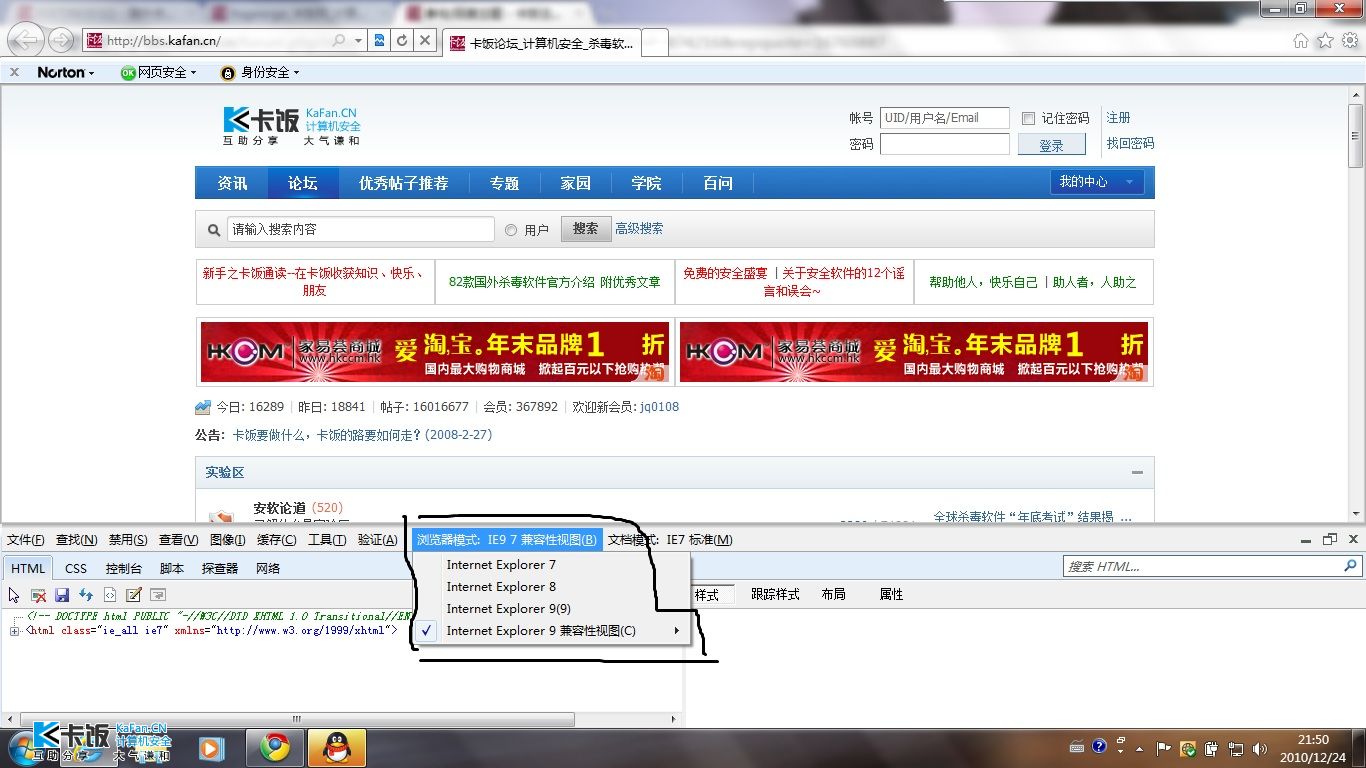
Task: Open developer tools 缓存(C) menu
Action: (276, 540)
